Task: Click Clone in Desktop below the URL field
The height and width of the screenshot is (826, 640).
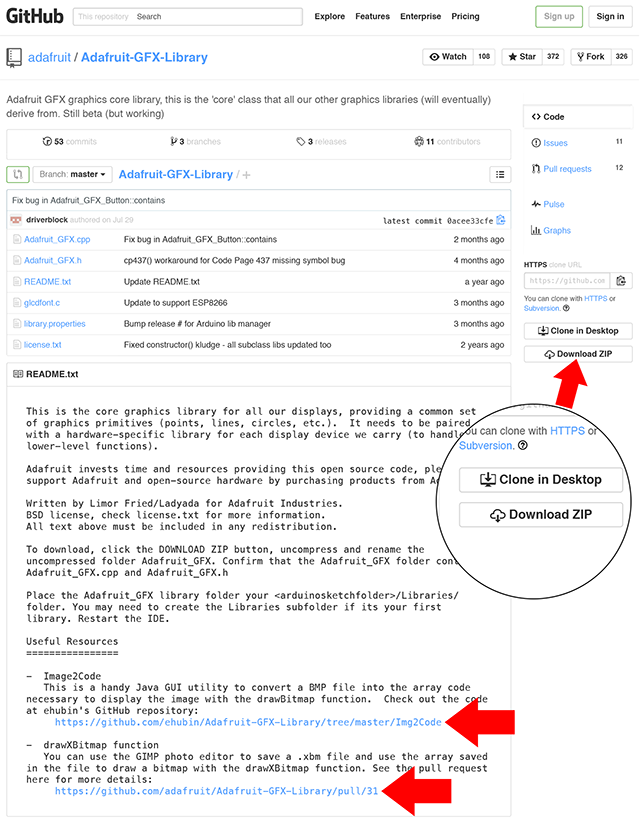Action: tap(578, 331)
